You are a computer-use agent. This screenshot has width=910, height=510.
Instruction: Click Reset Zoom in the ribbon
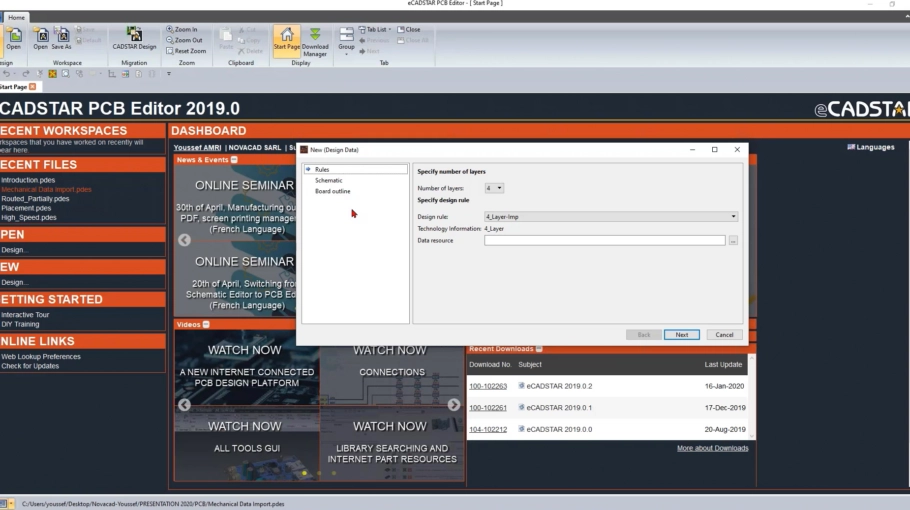[x=185, y=51]
